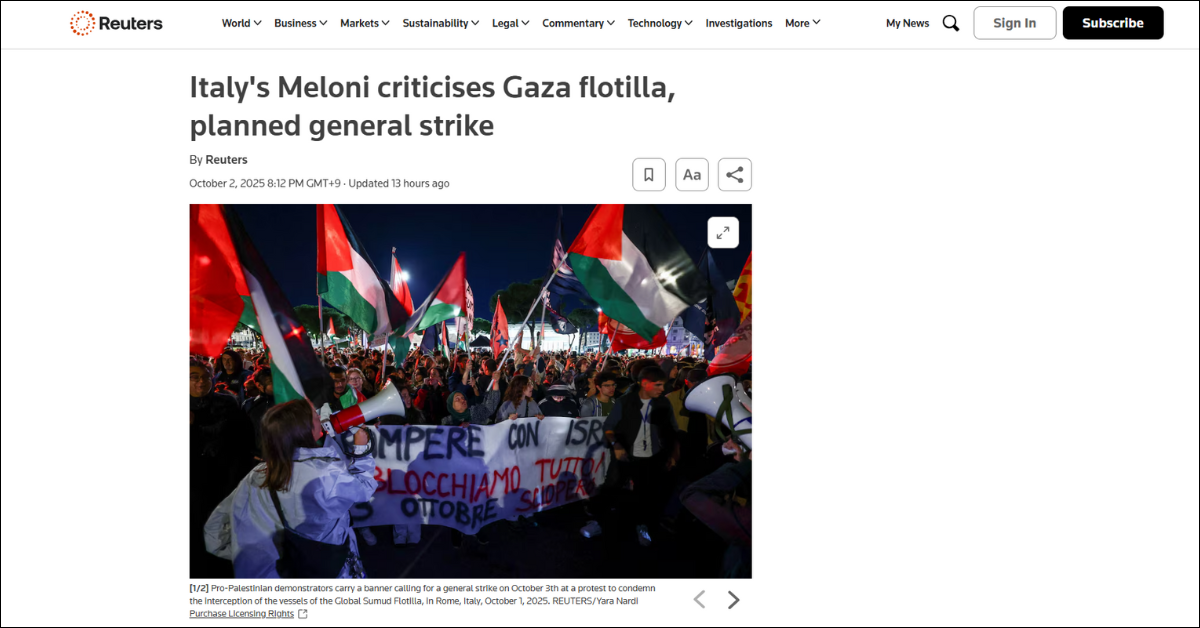Image resolution: width=1200 pixels, height=628 pixels.
Task: Bookmark this article with the save icon
Action: click(649, 175)
